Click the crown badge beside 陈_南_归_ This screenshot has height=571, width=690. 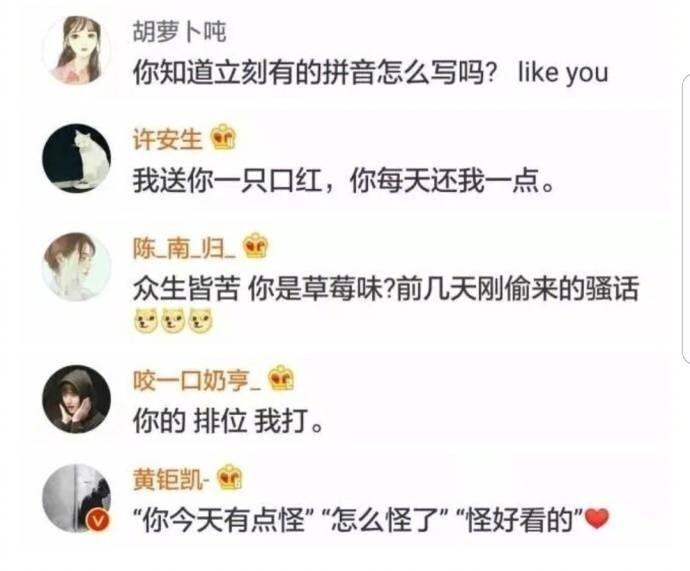coord(256,246)
